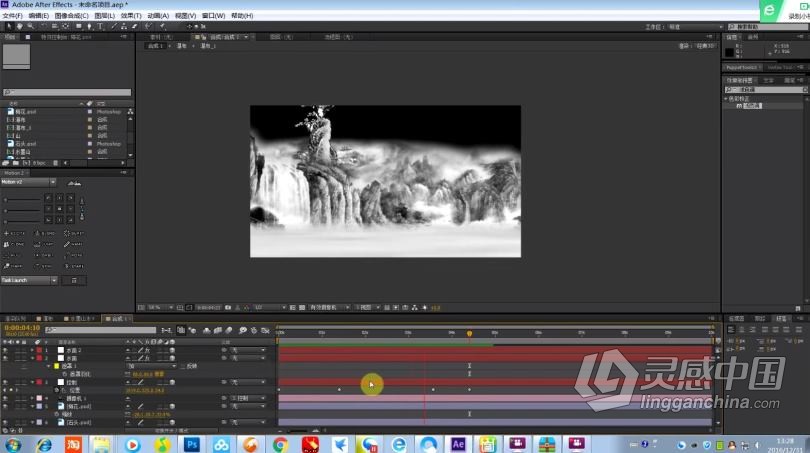Click the right-align paragraph icon

coord(754,330)
